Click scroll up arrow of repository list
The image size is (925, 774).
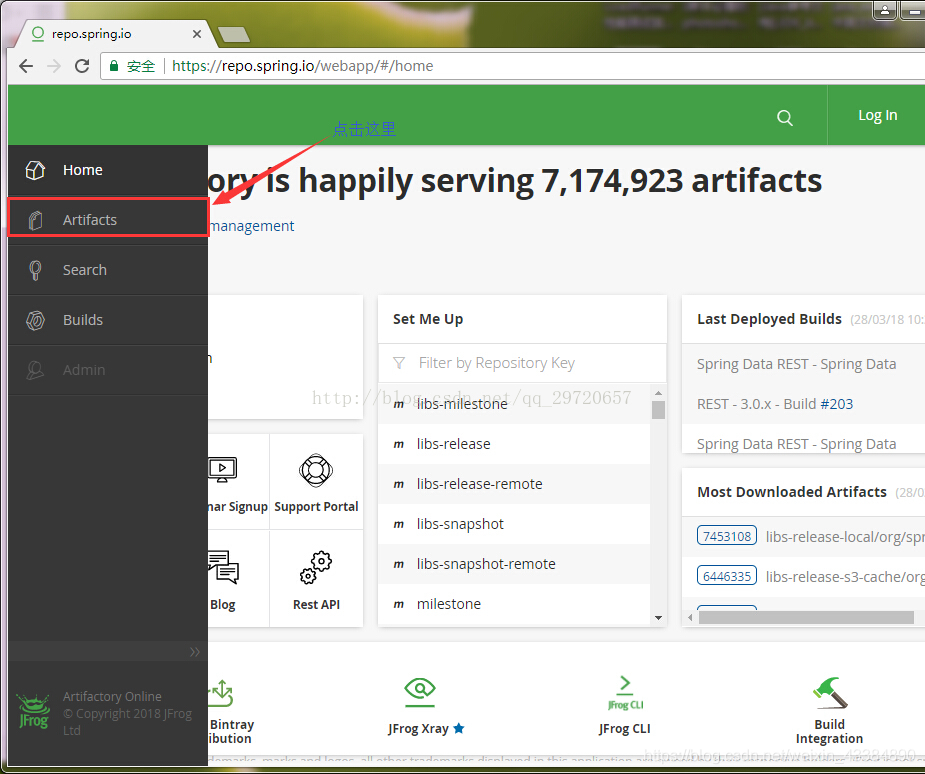pos(658,393)
